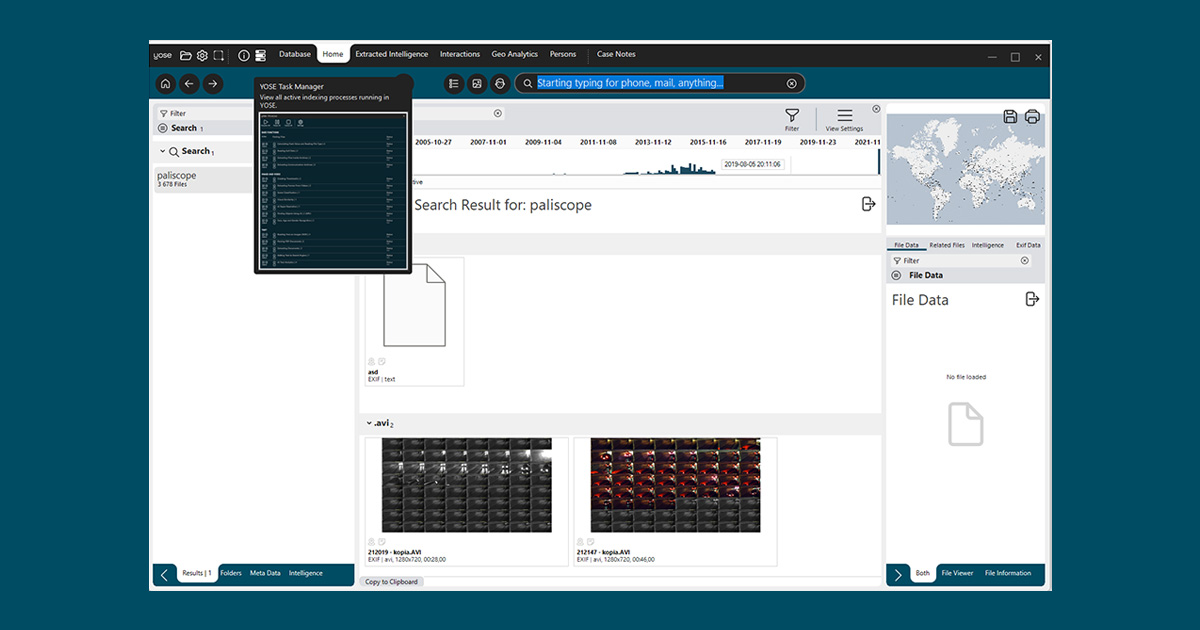1200x630 pixels.
Task: Open the Extracted Intelligence tab
Action: (x=391, y=54)
